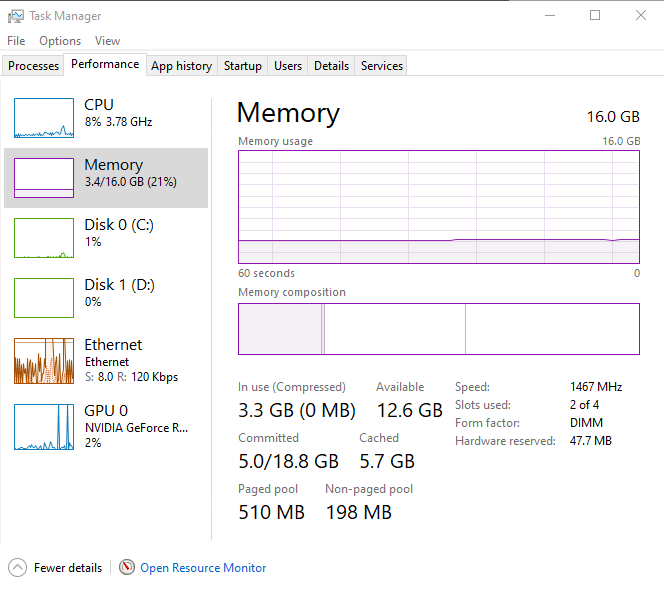Switch to the App history tab
Viewport: 664px width, 592px height.
(x=181, y=66)
